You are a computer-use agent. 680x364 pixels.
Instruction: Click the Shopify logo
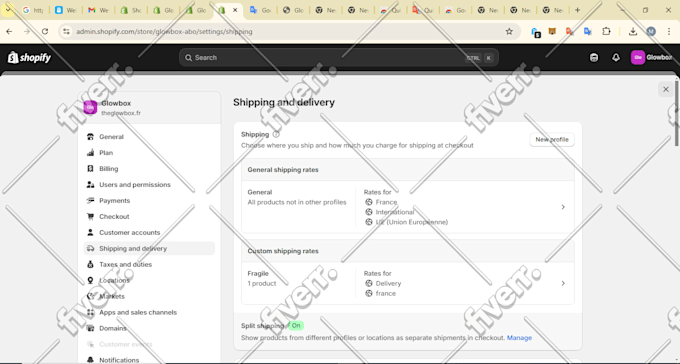pyautogui.click(x=29, y=57)
